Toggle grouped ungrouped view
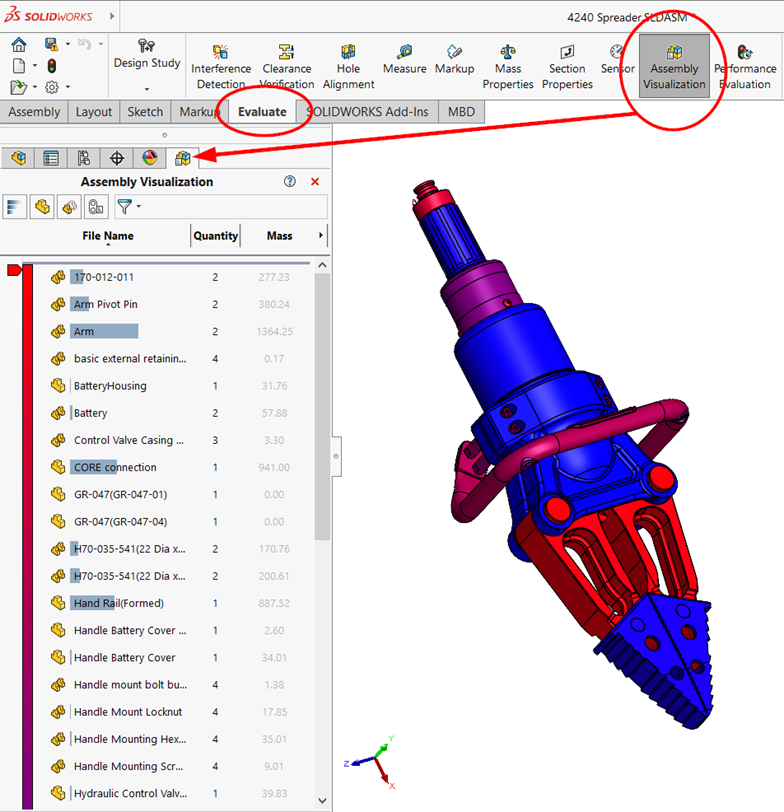This screenshot has width=784, height=812. tap(69, 207)
